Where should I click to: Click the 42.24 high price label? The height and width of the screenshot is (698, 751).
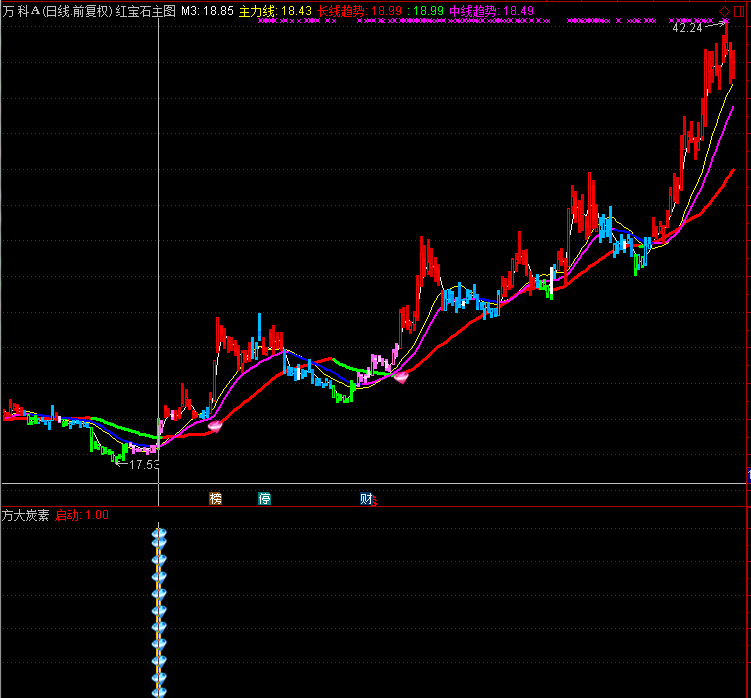click(x=687, y=29)
